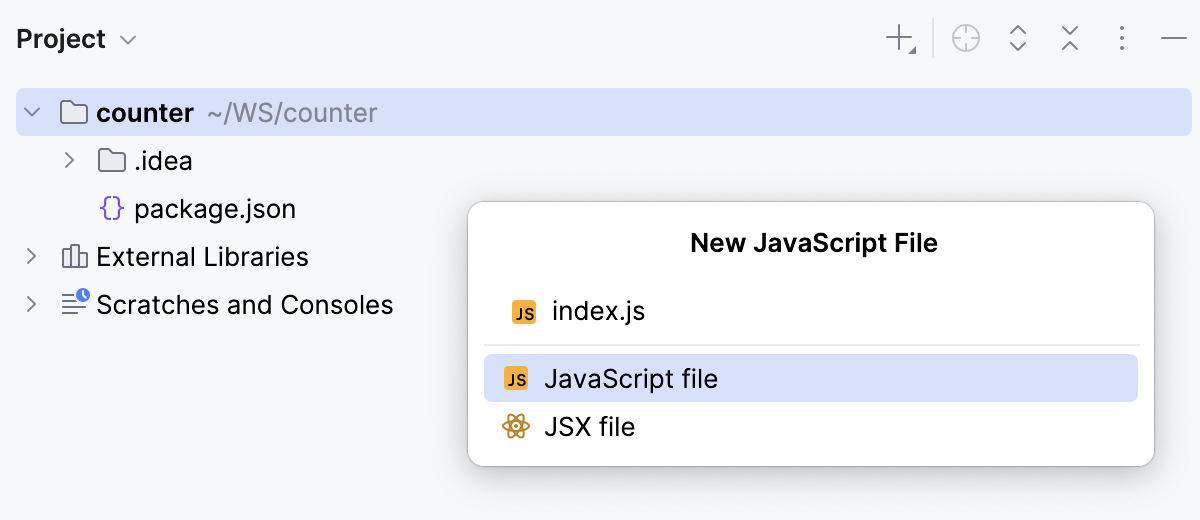This screenshot has width=1200, height=520.
Task: Click the JS icon beside index.js
Action: [x=524, y=312]
